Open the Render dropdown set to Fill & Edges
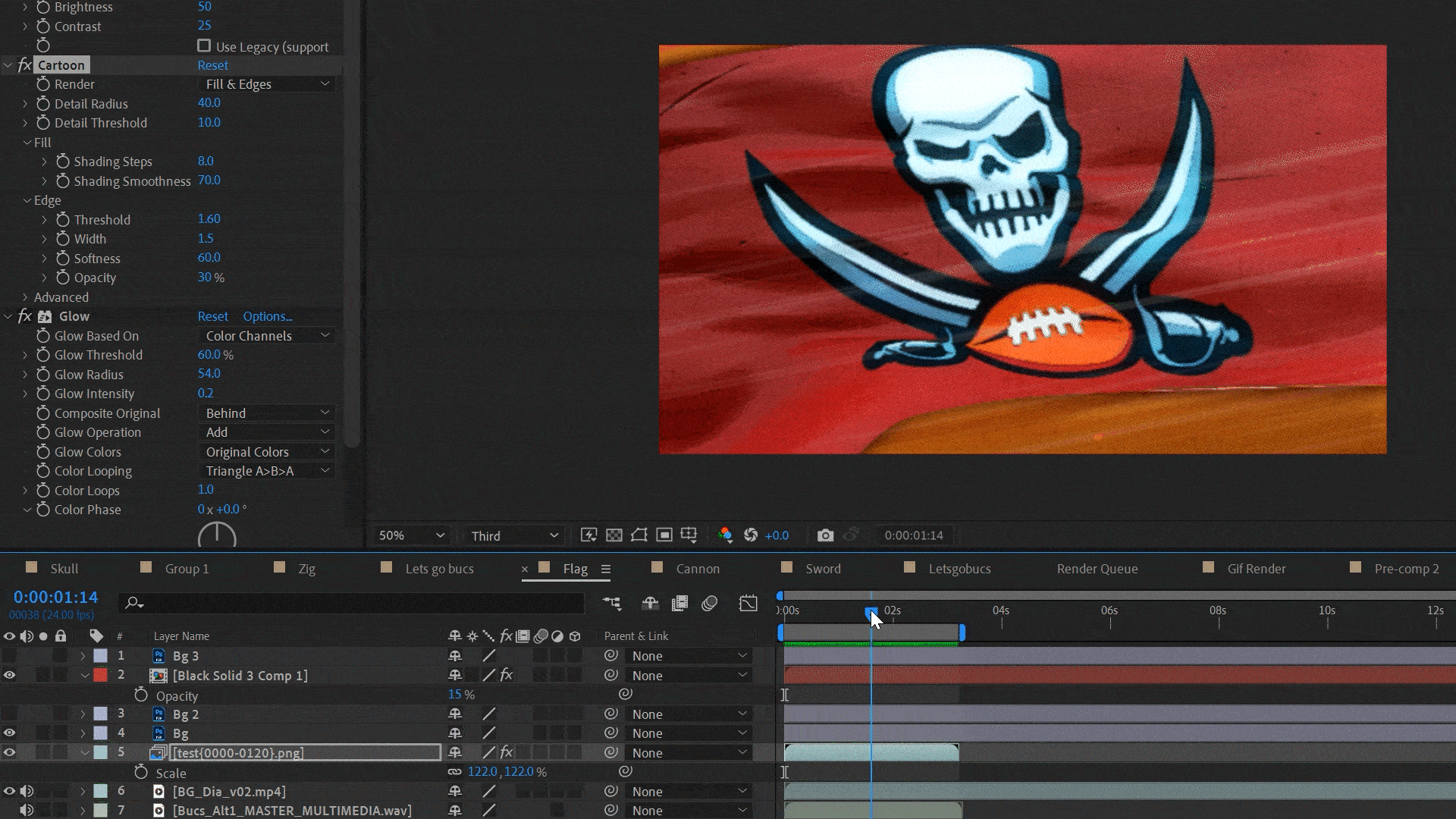 click(267, 84)
